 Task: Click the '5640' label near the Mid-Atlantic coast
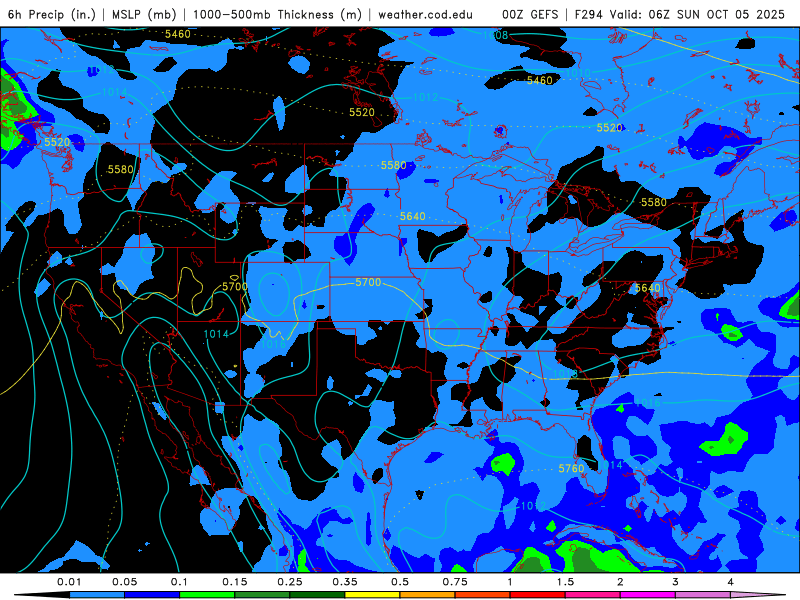click(648, 288)
